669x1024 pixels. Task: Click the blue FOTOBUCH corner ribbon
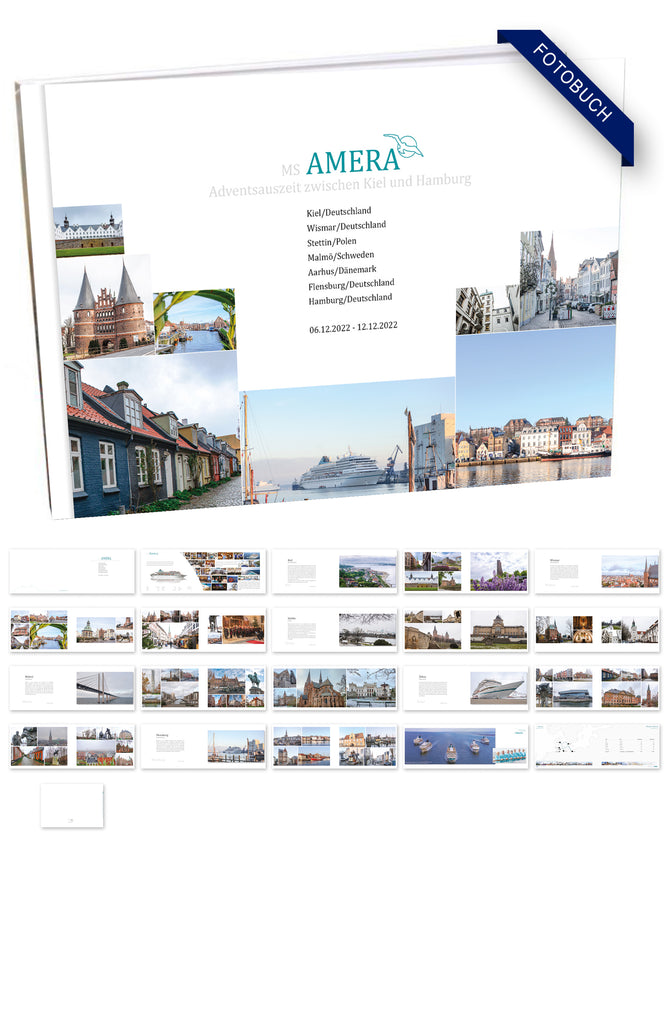point(574,90)
